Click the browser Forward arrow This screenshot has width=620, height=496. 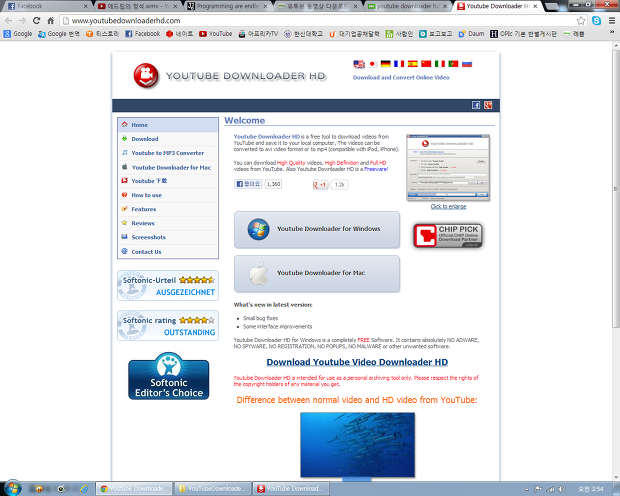tap(22, 21)
